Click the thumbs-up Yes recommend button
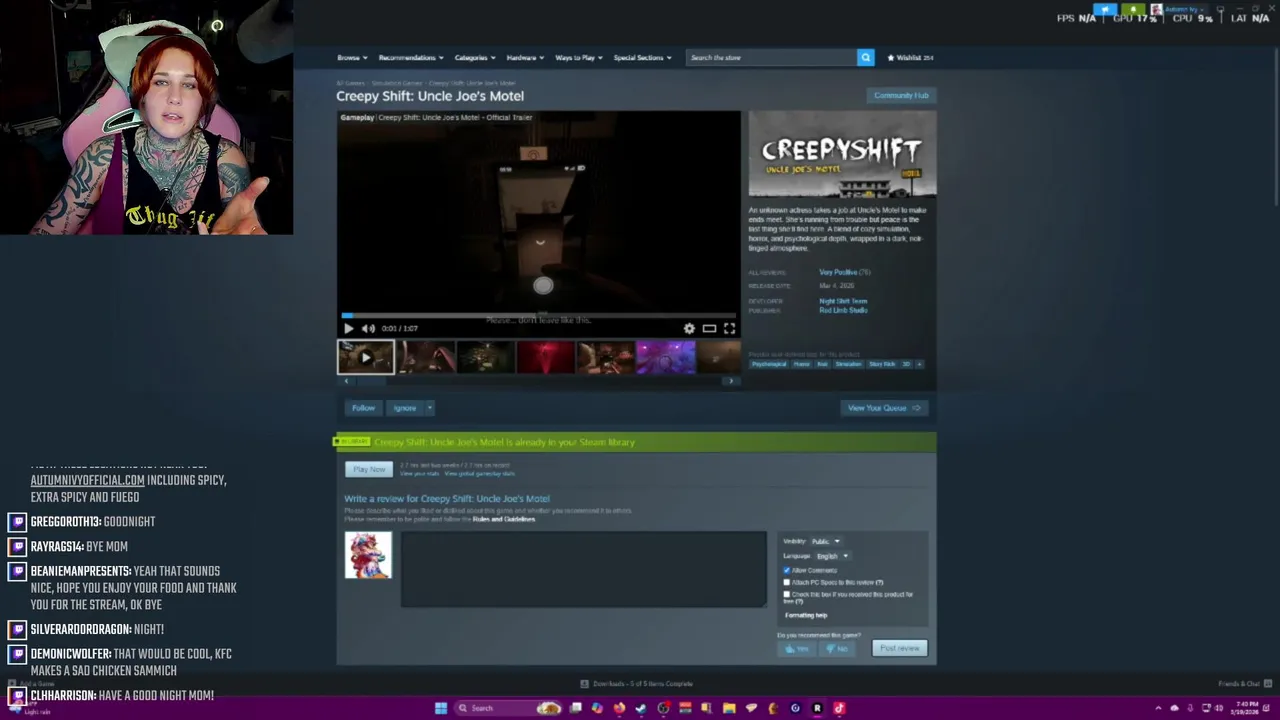The width and height of the screenshot is (1280, 720). 797,649
